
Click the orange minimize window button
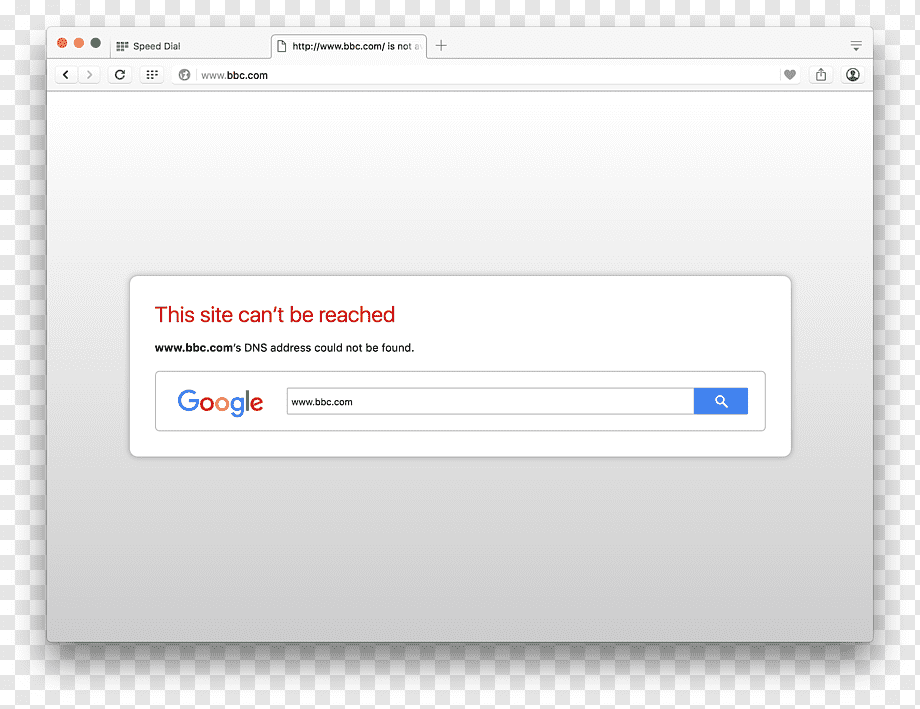tap(79, 43)
